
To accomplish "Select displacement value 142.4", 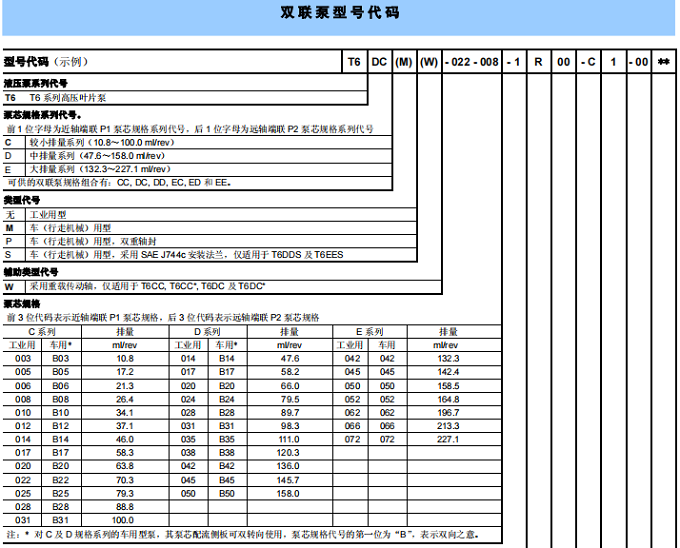I will point(448,372).
